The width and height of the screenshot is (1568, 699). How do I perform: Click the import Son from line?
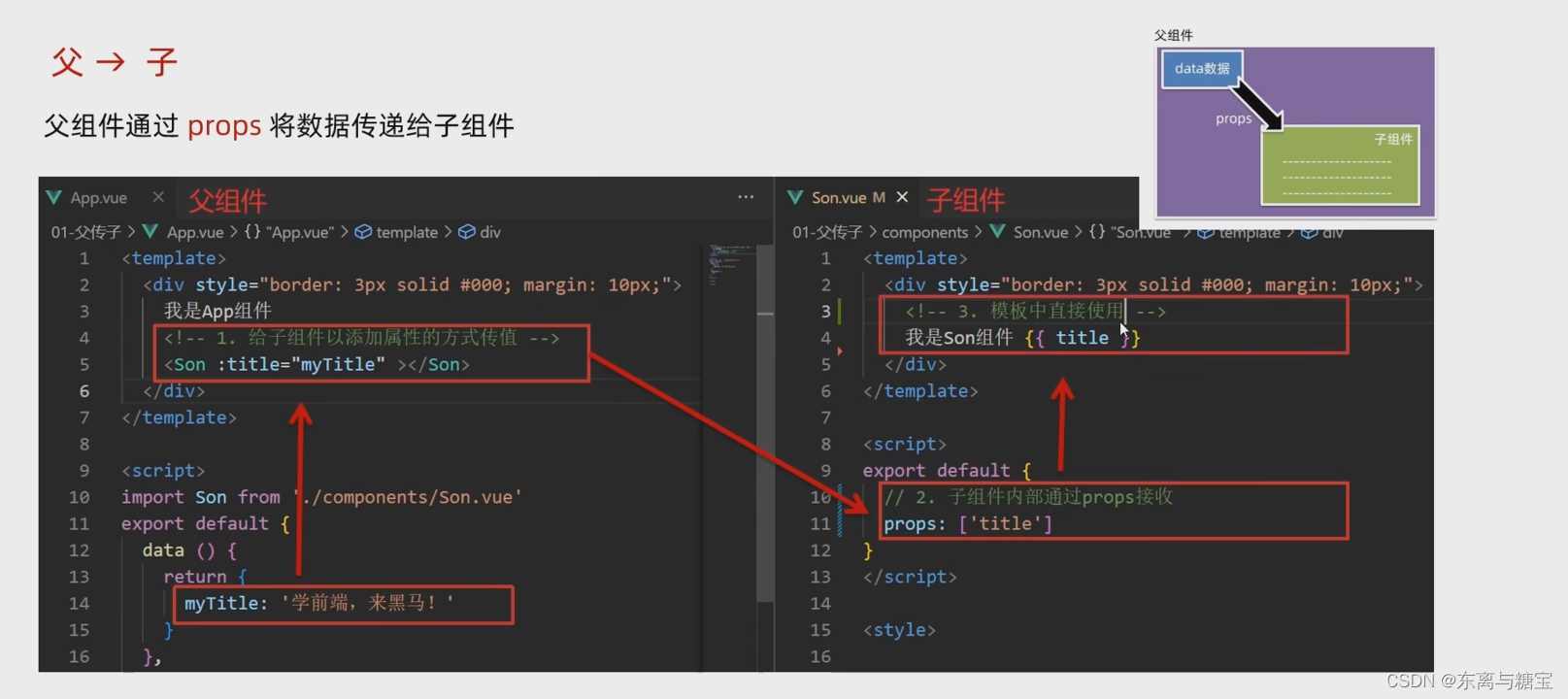pos(321,497)
